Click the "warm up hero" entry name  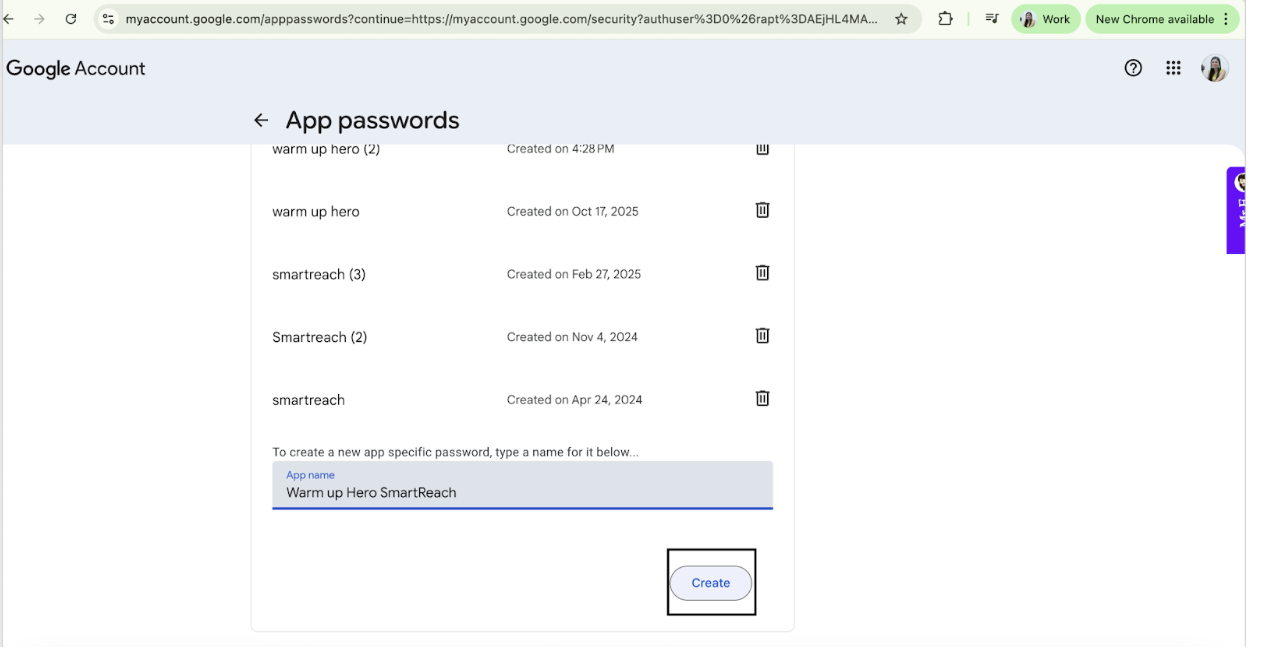coord(316,212)
